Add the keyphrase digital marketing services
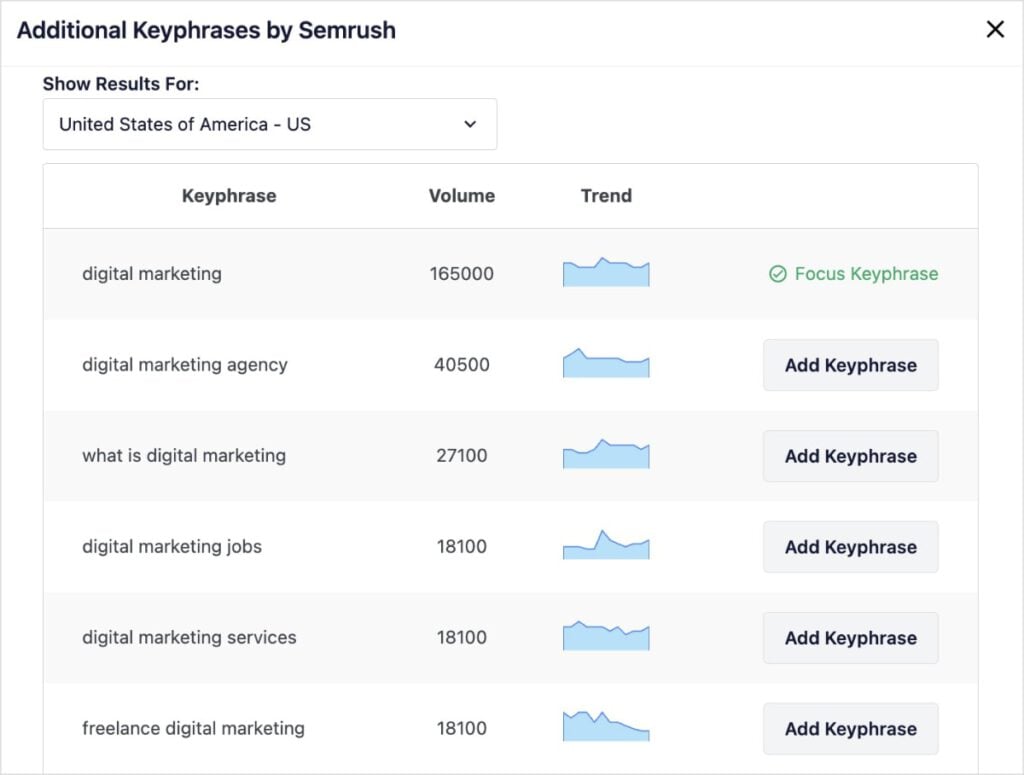The image size is (1024, 775). [850, 638]
